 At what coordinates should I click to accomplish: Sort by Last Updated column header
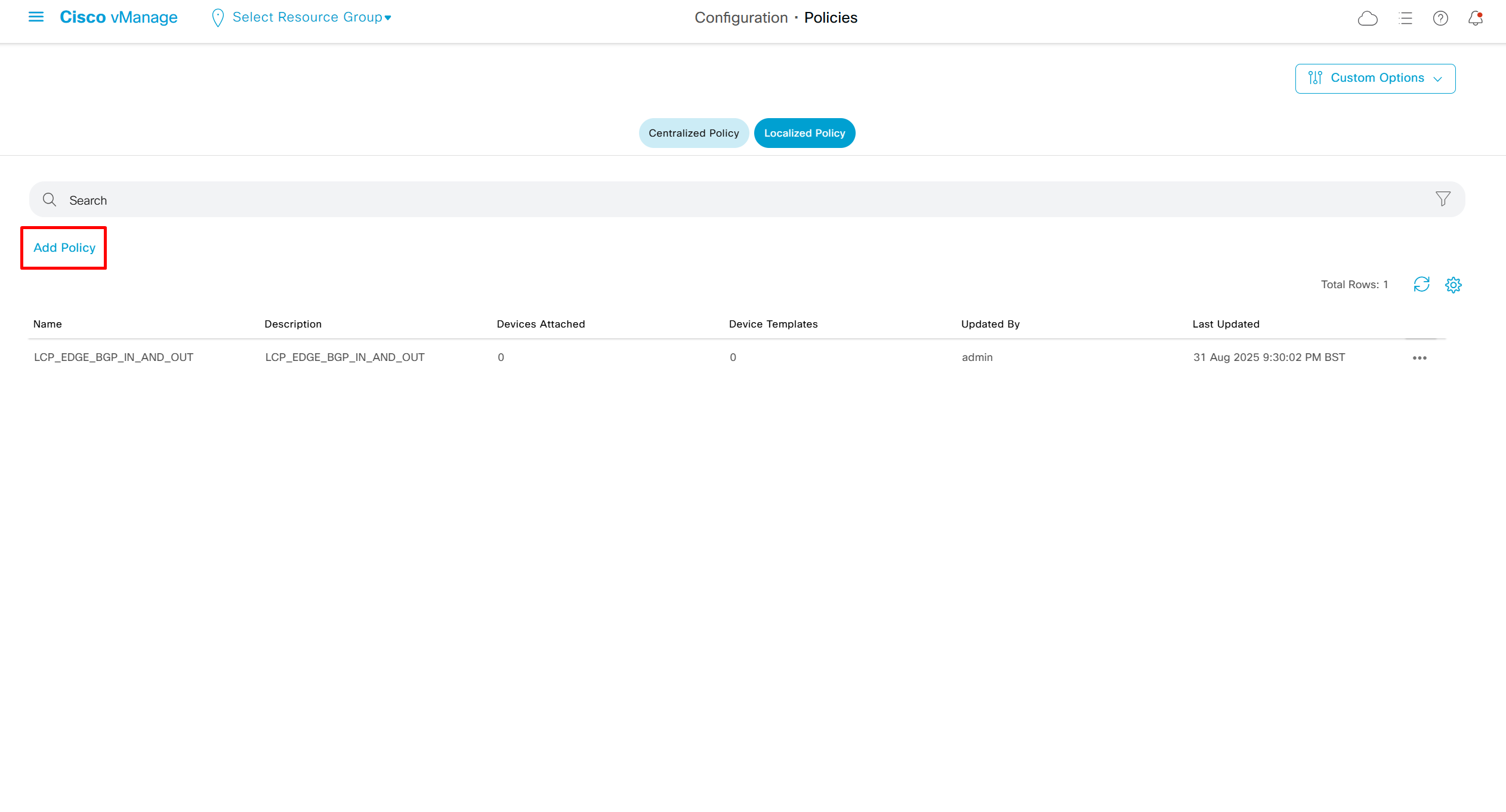coord(1226,324)
